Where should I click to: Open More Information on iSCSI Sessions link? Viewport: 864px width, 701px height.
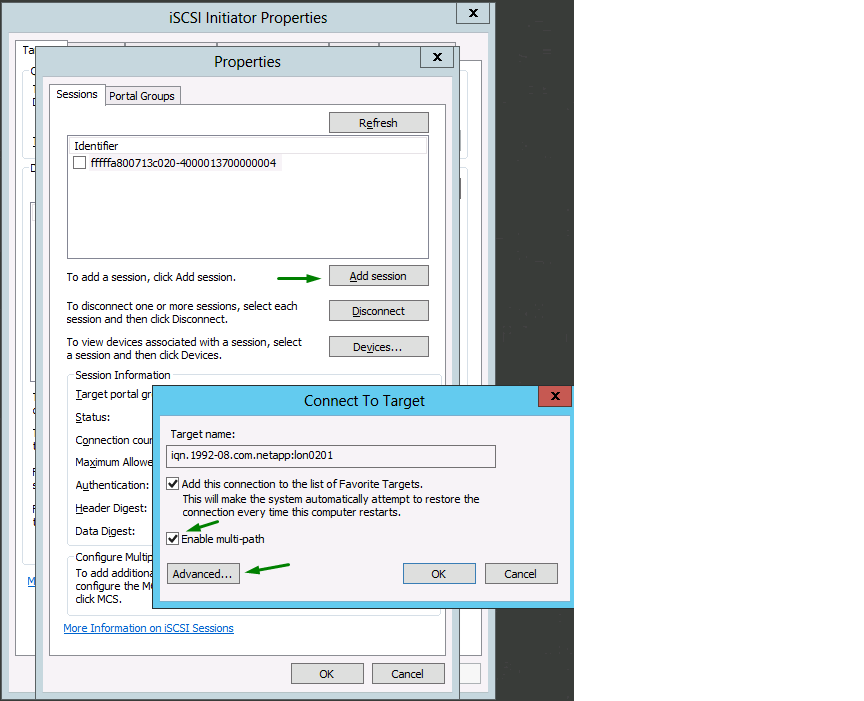pos(148,628)
